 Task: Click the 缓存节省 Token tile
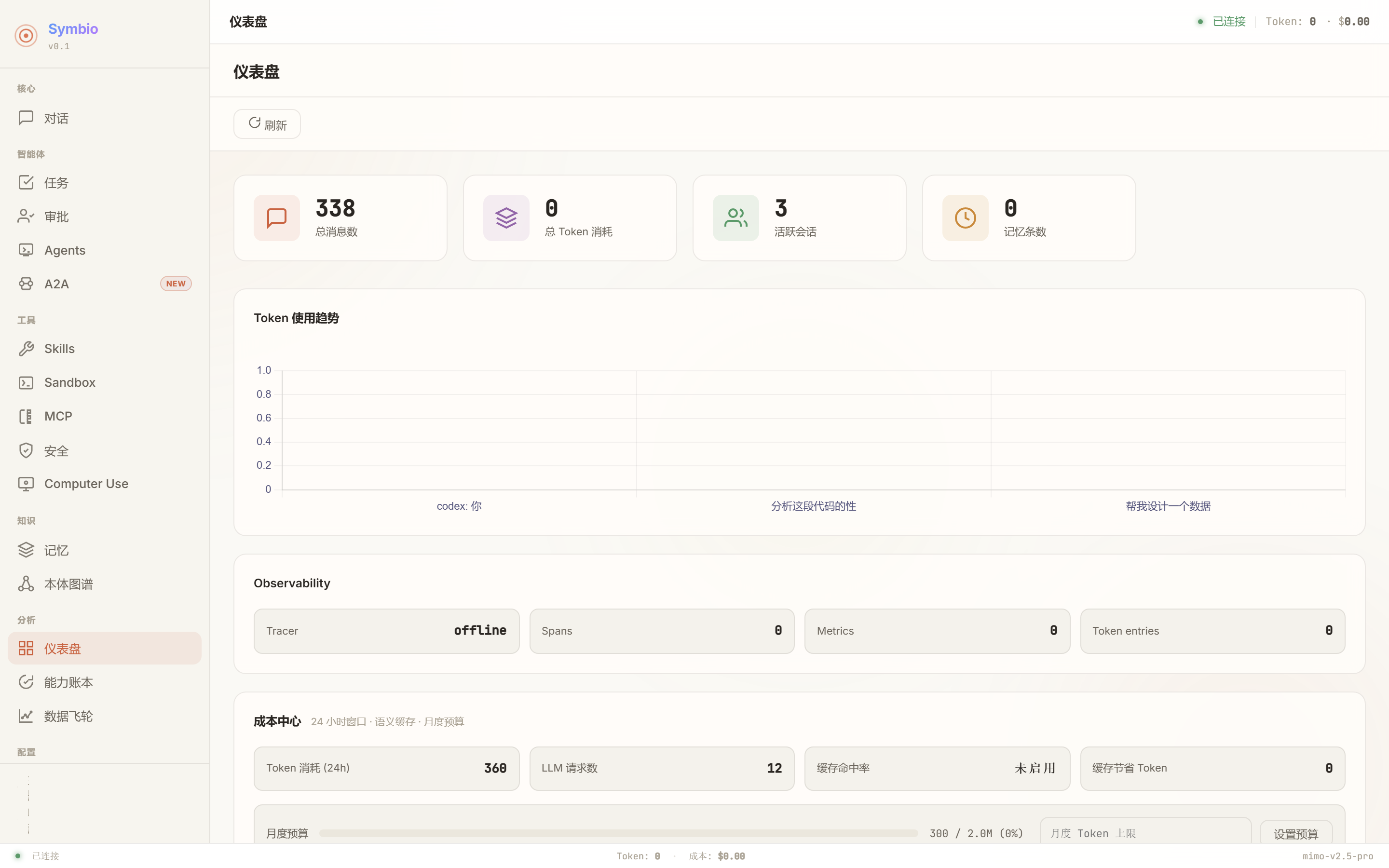1213,769
